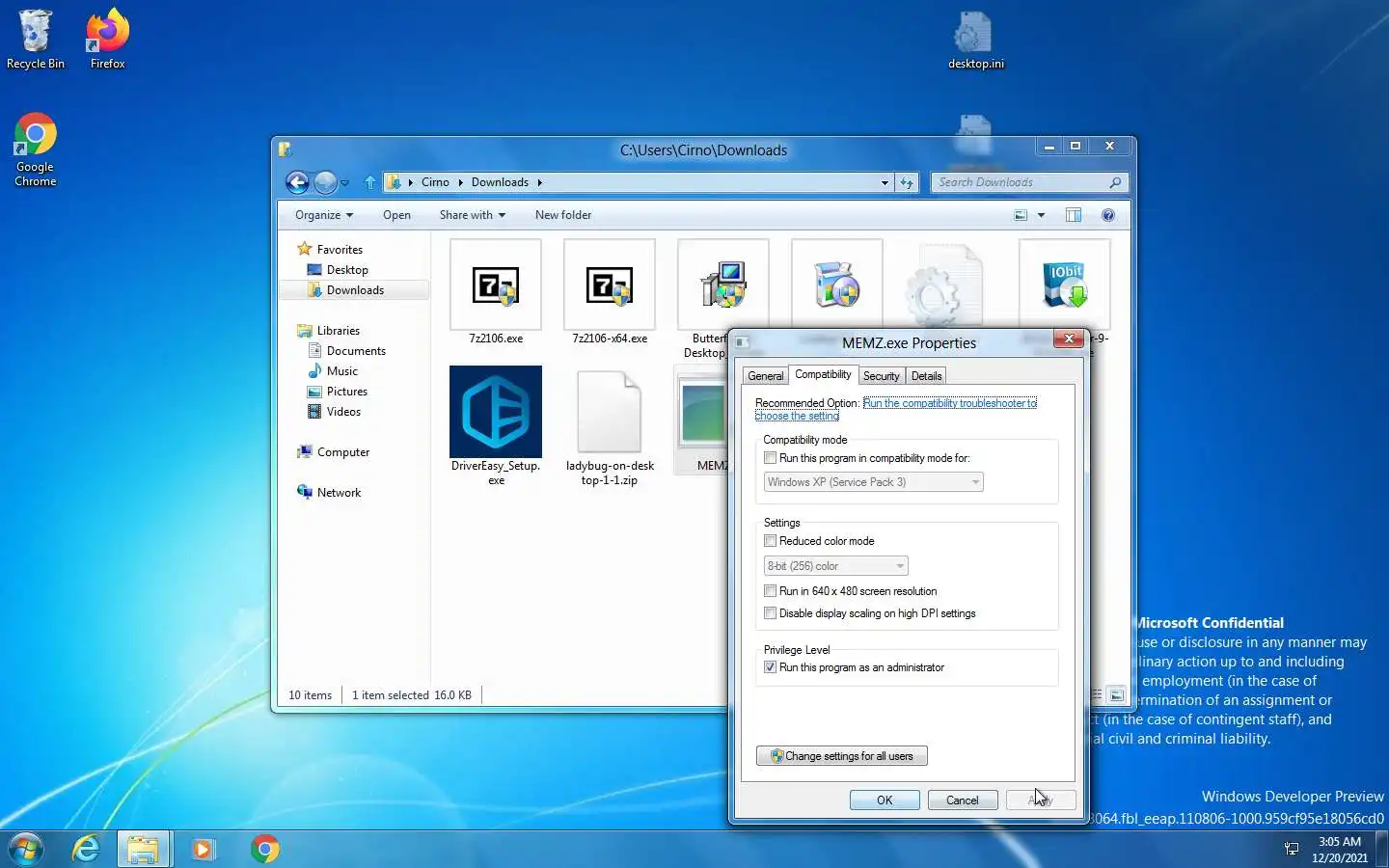Select the 7z2106.exe file
1389x868 pixels.
[496, 292]
